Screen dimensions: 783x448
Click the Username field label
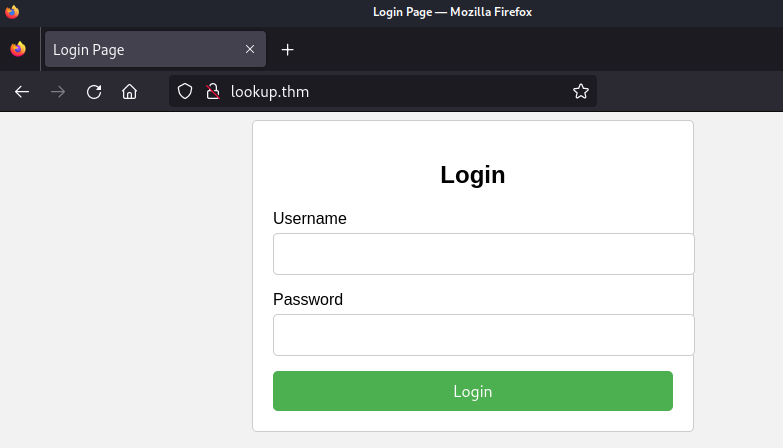(x=310, y=219)
